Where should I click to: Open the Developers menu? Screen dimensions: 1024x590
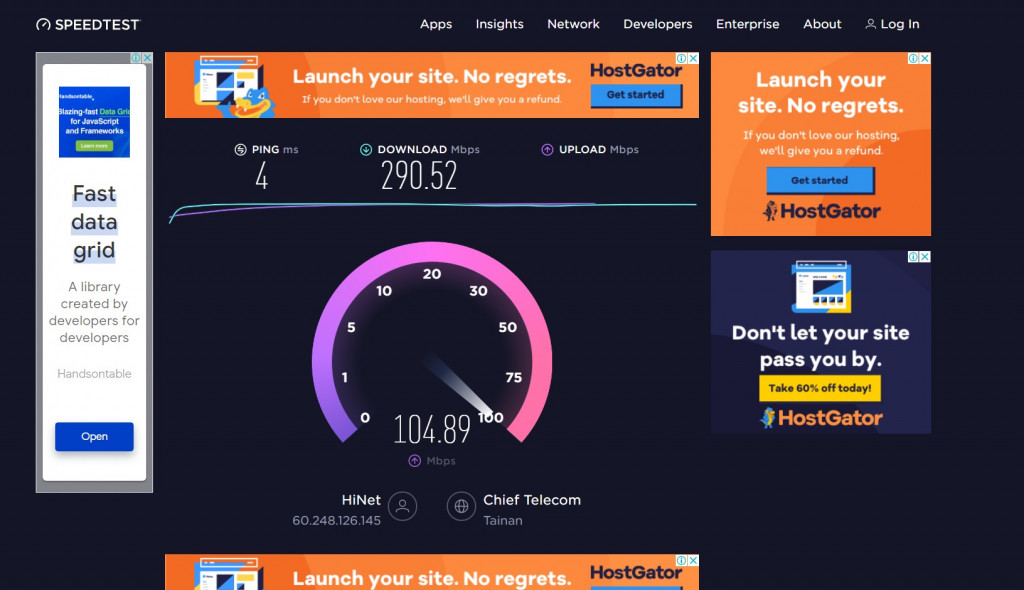click(658, 24)
